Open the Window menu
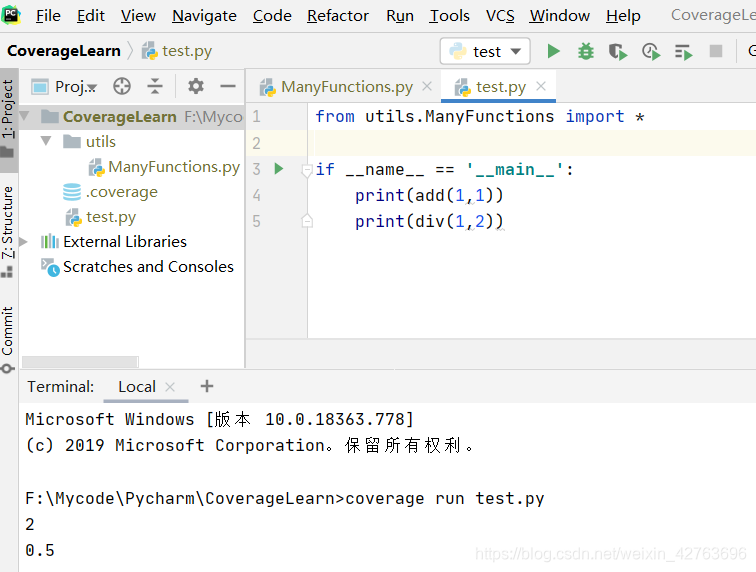756x572 pixels. click(x=559, y=16)
